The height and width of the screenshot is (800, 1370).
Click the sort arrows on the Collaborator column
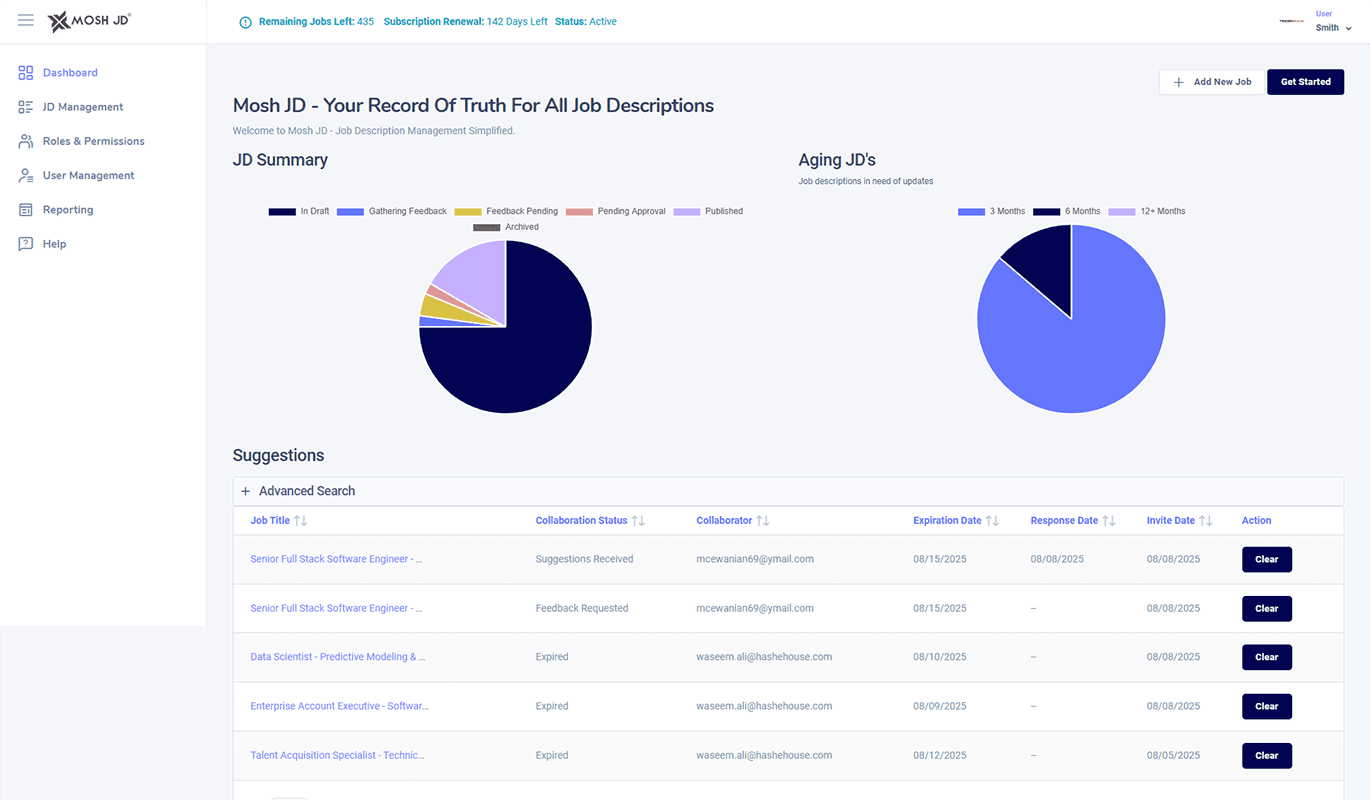pyautogui.click(x=764, y=520)
